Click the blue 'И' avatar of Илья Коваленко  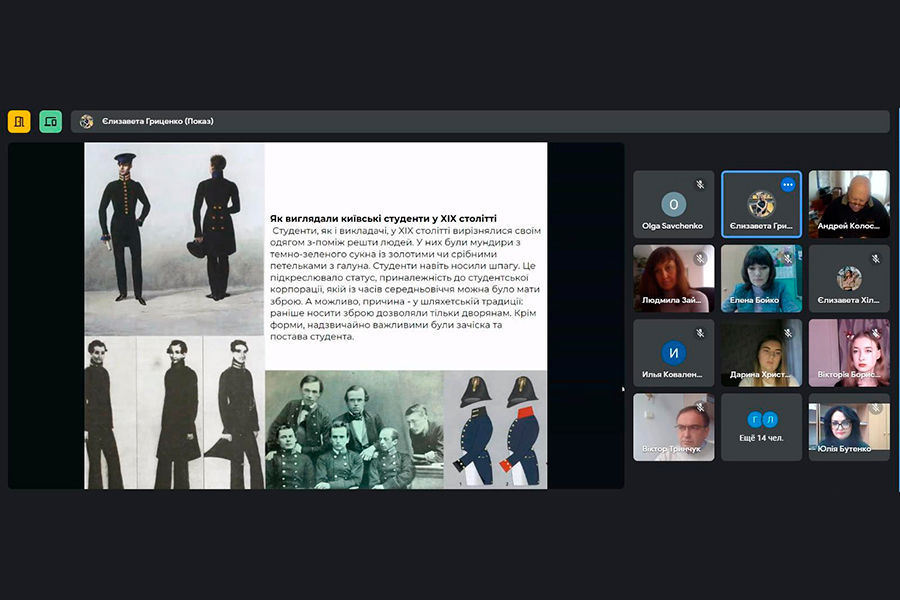point(673,353)
